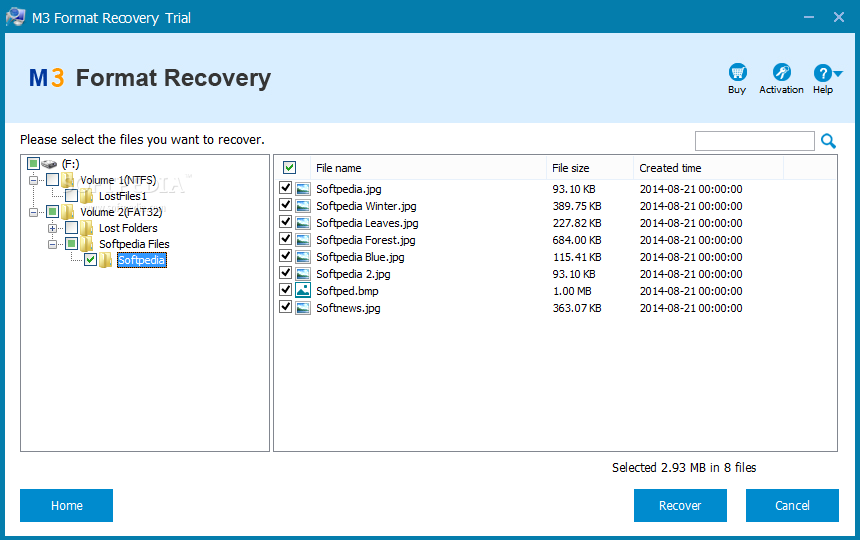This screenshot has width=860, height=540.
Task: Click the Recover button
Action: pyautogui.click(x=680, y=505)
